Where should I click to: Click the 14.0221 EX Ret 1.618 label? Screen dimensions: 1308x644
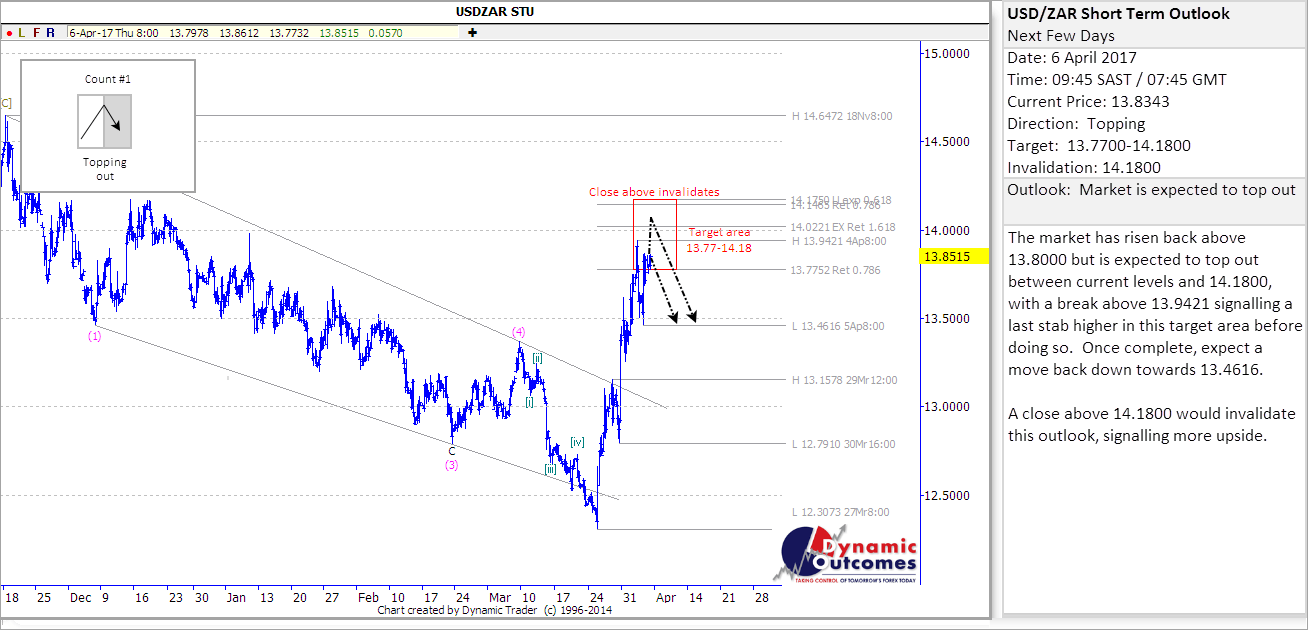click(x=842, y=227)
